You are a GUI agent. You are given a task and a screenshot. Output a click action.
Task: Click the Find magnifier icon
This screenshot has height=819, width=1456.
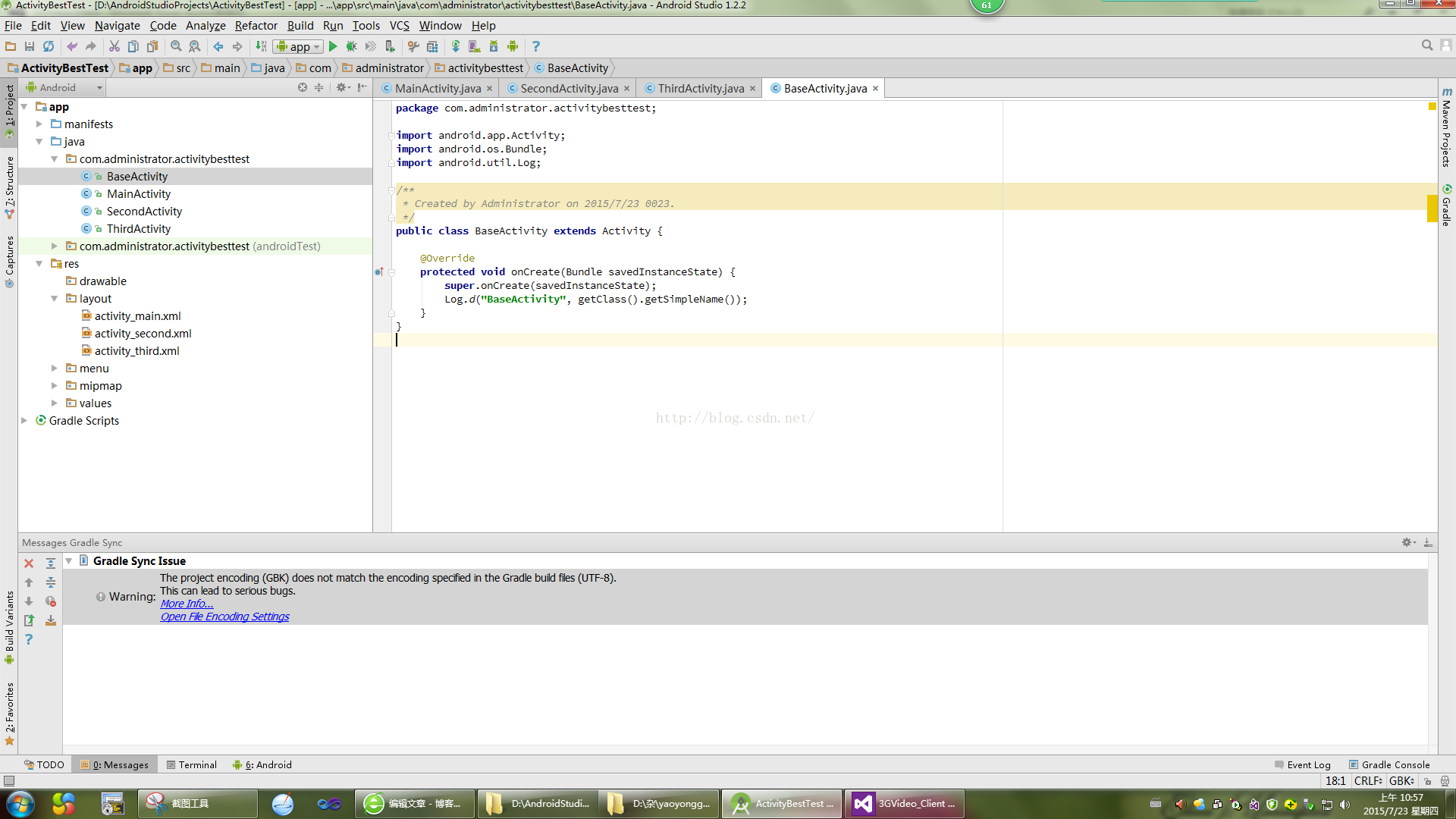(176, 46)
